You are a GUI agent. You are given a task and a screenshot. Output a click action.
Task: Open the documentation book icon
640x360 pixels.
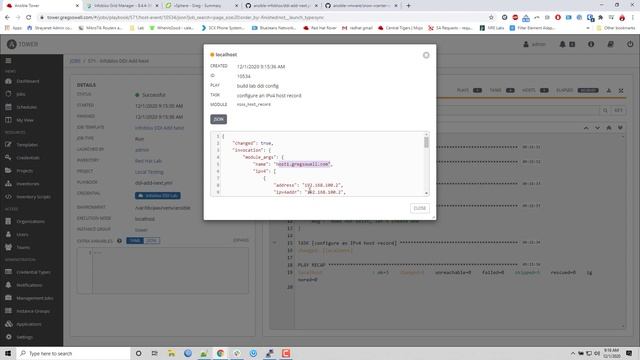[611, 44]
